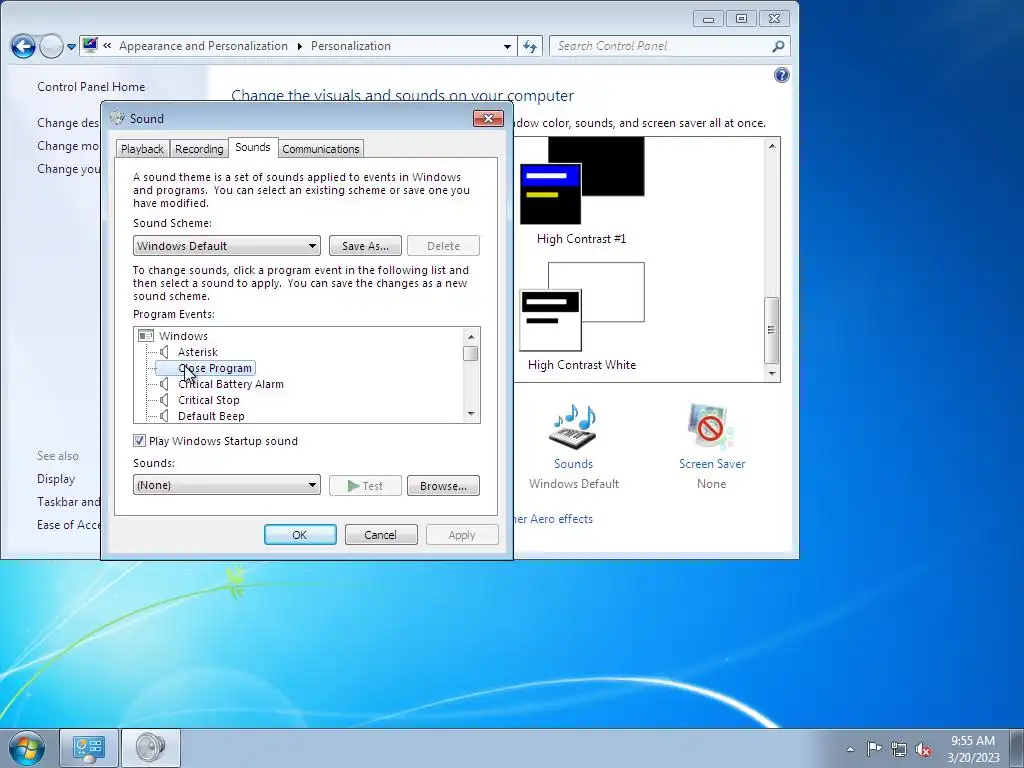Open the Control Panel Home link
Image resolution: width=1024 pixels, height=768 pixels.
[x=91, y=87]
